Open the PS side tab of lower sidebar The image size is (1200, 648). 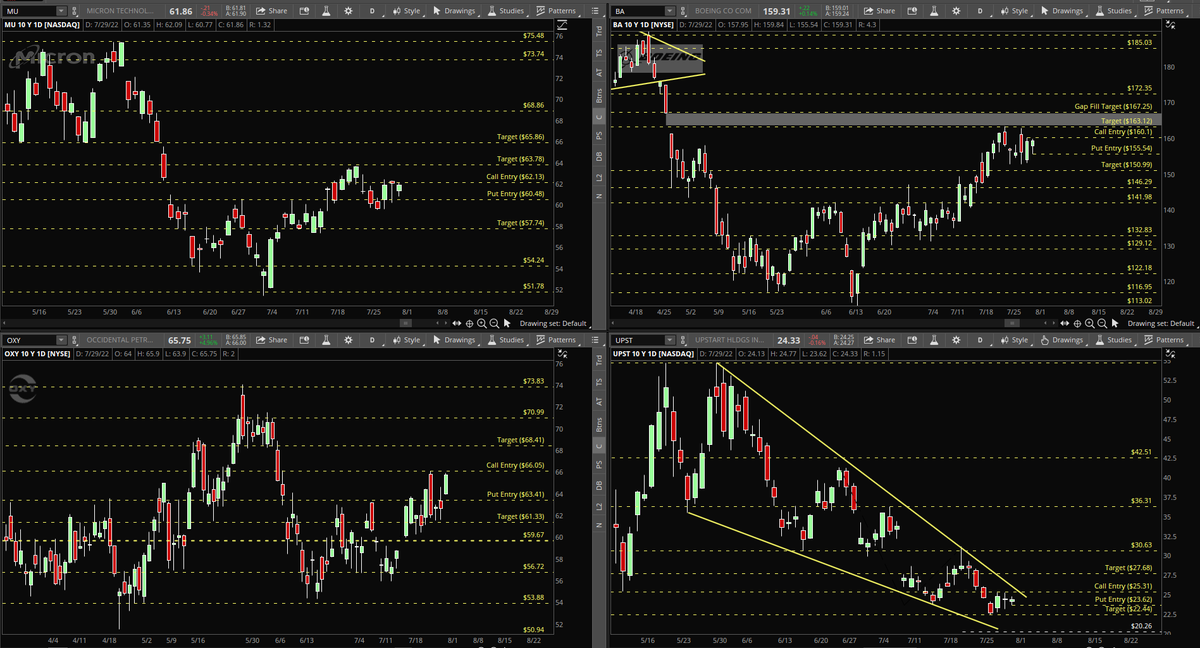point(600,465)
